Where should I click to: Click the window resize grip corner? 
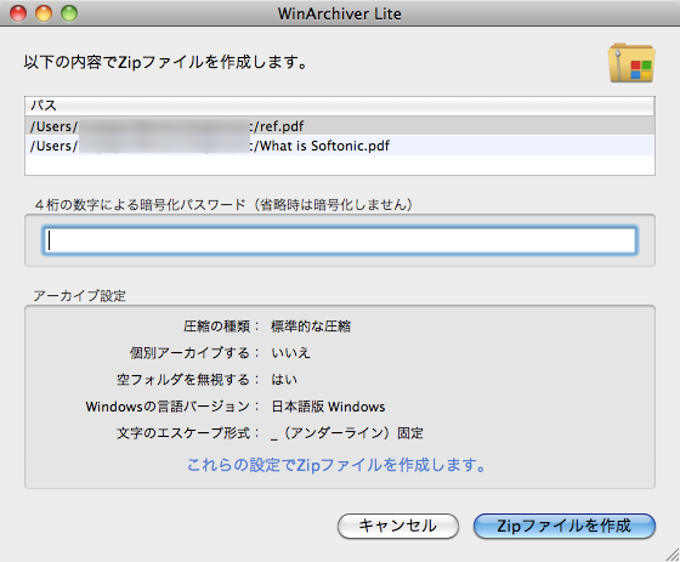pos(672,554)
